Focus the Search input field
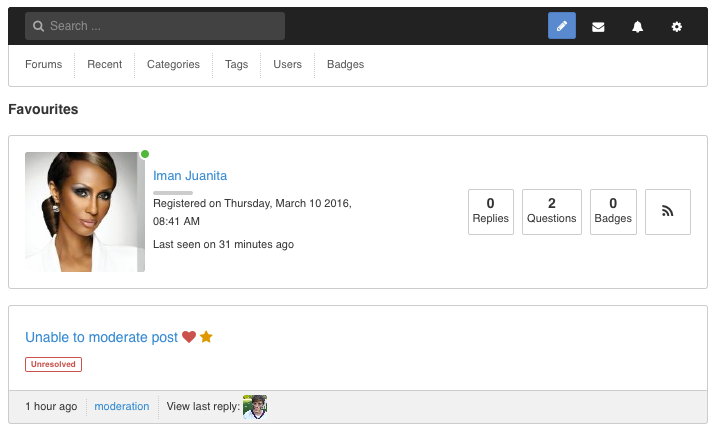The image size is (717, 431). coord(155,26)
